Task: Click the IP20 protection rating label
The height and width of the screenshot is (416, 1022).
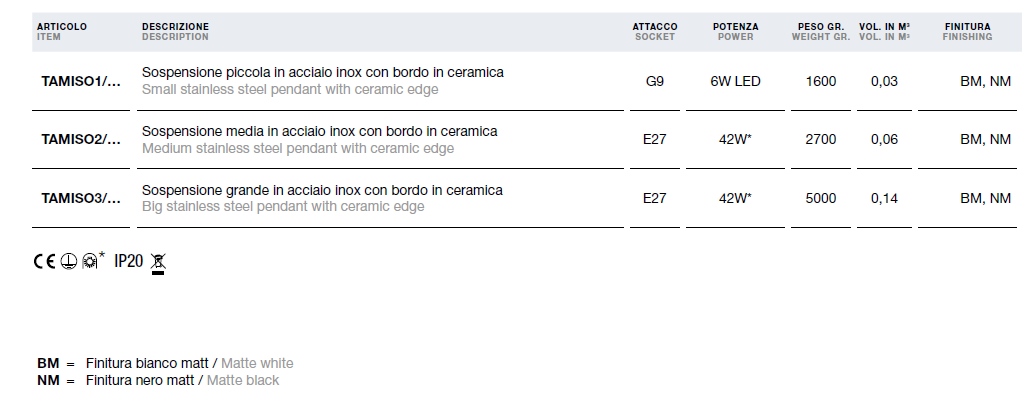Action: 128,261
